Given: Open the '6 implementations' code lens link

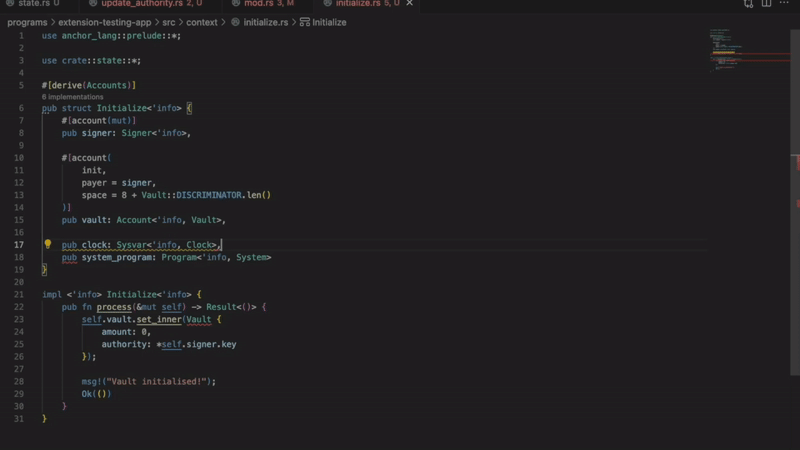Looking at the screenshot, I should point(72,97).
